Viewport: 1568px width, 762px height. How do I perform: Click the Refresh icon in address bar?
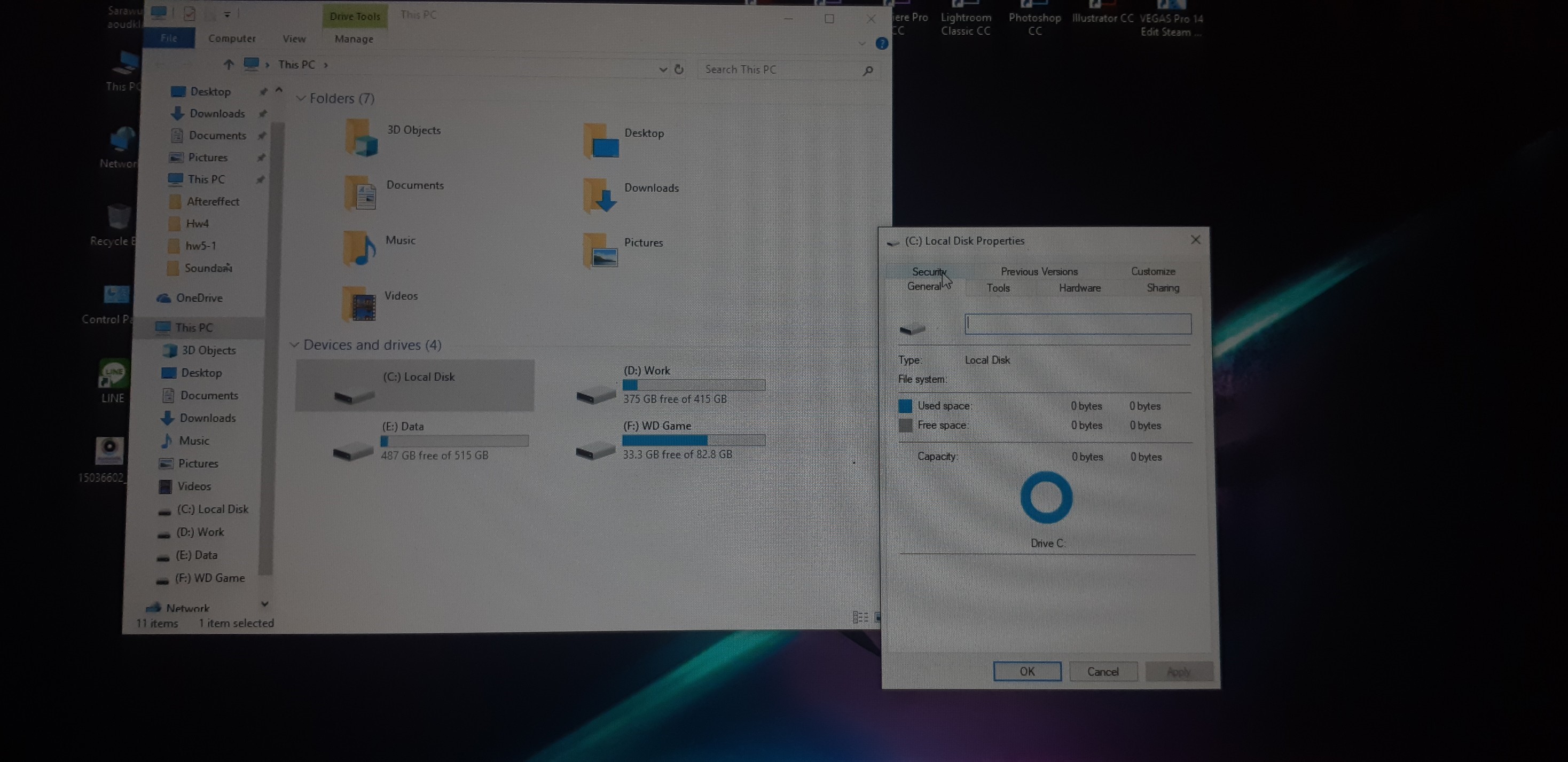point(679,69)
